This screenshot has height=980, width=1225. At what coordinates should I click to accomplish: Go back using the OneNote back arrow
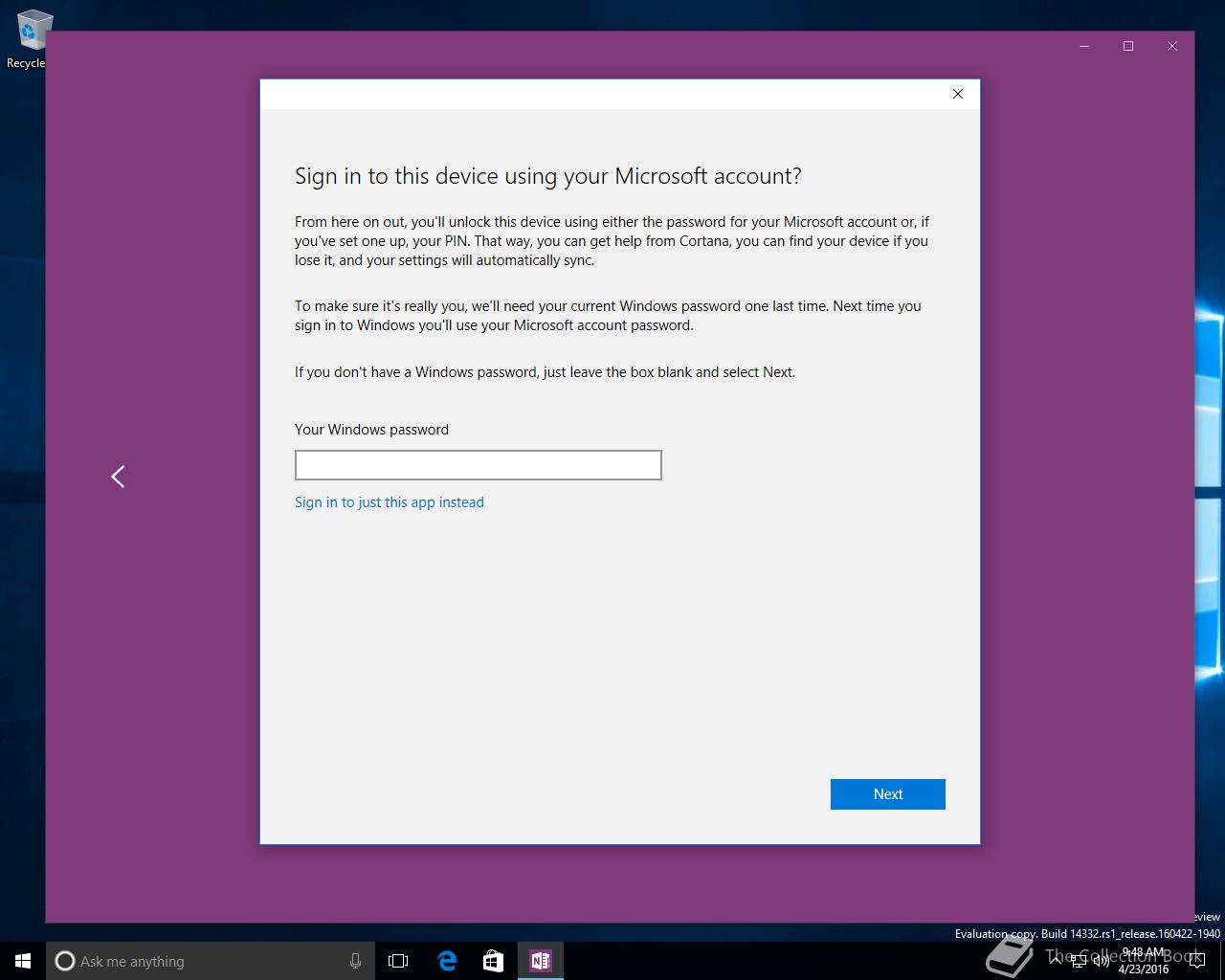pyautogui.click(x=118, y=477)
